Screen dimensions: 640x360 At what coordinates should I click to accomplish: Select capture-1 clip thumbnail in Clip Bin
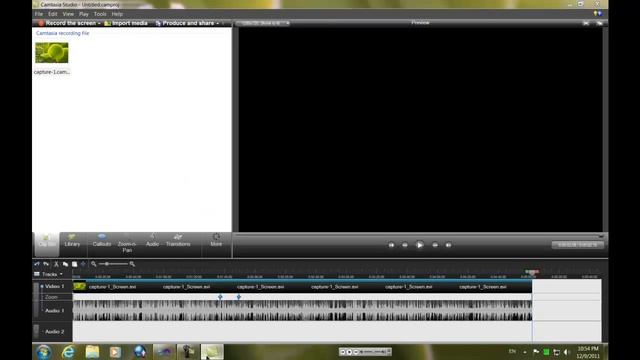(52, 53)
